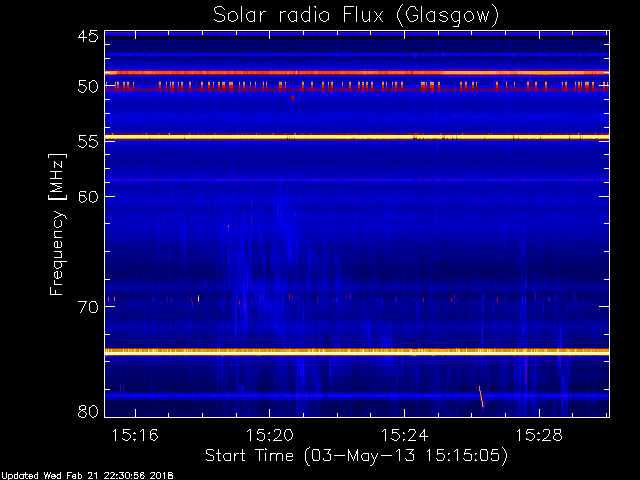Screen dimensions: 640x480
Task: Click the Solar radio Flux (Glasgow) title
Action: coord(356,15)
